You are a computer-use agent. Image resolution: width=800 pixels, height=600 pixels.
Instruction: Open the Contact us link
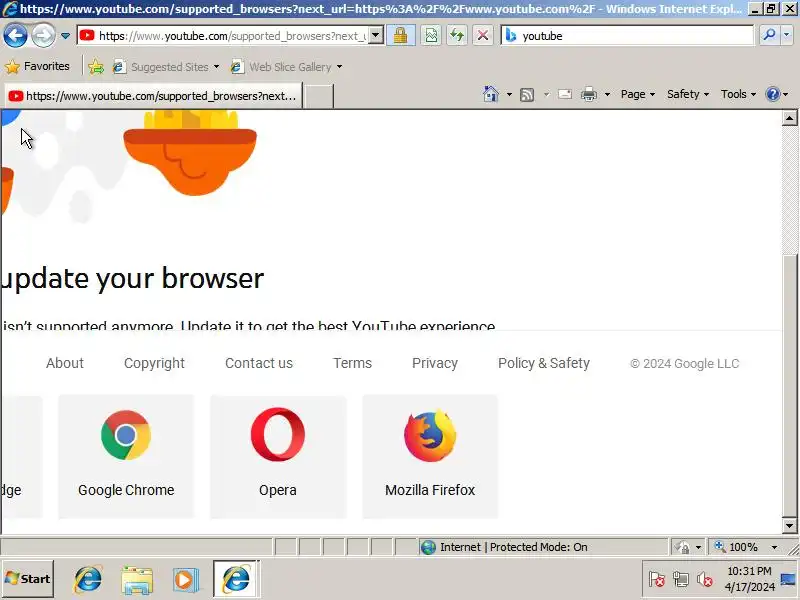click(259, 363)
